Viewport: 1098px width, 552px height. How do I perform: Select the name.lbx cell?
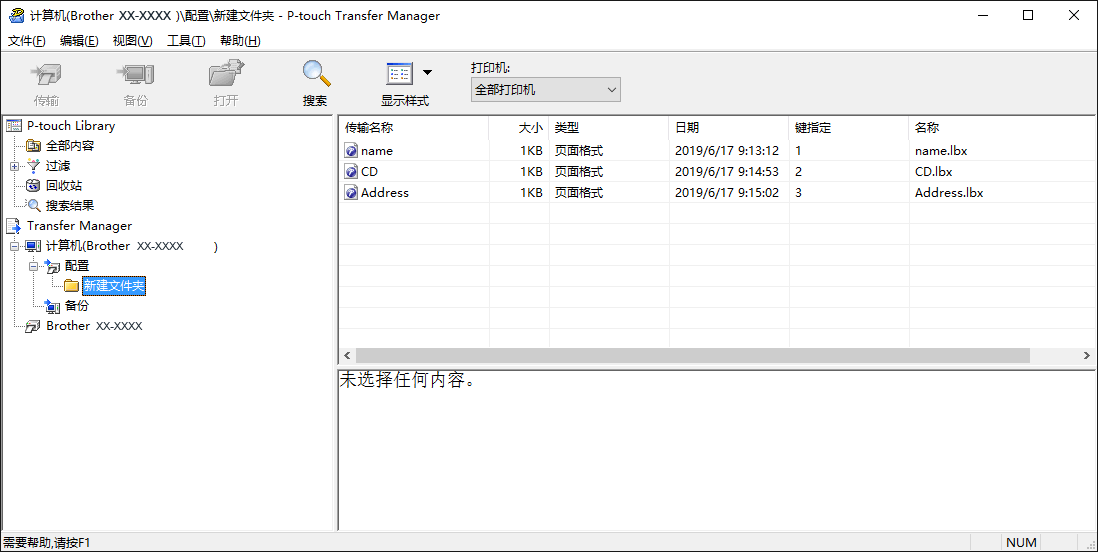click(941, 151)
